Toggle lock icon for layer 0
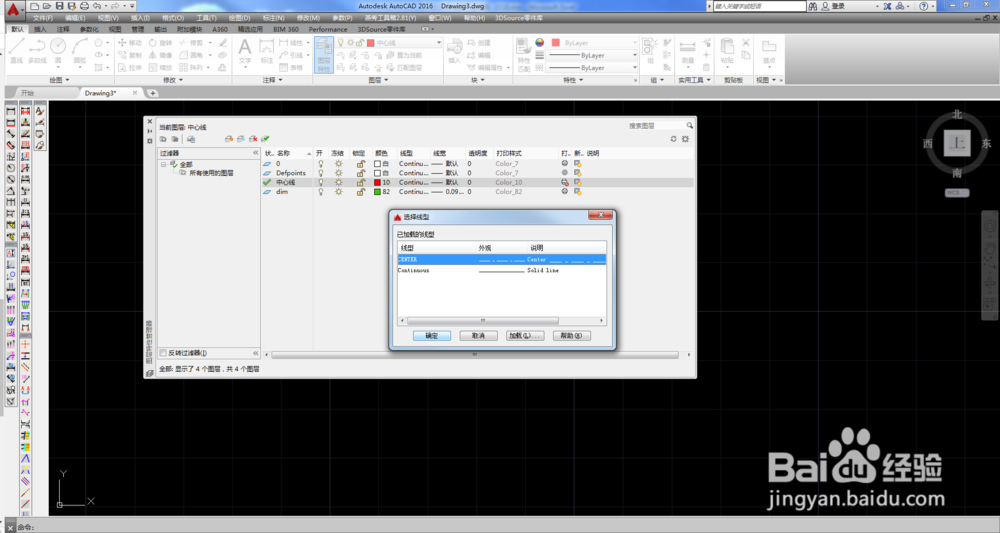The image size is (1000, 533). tap(360, 164)
